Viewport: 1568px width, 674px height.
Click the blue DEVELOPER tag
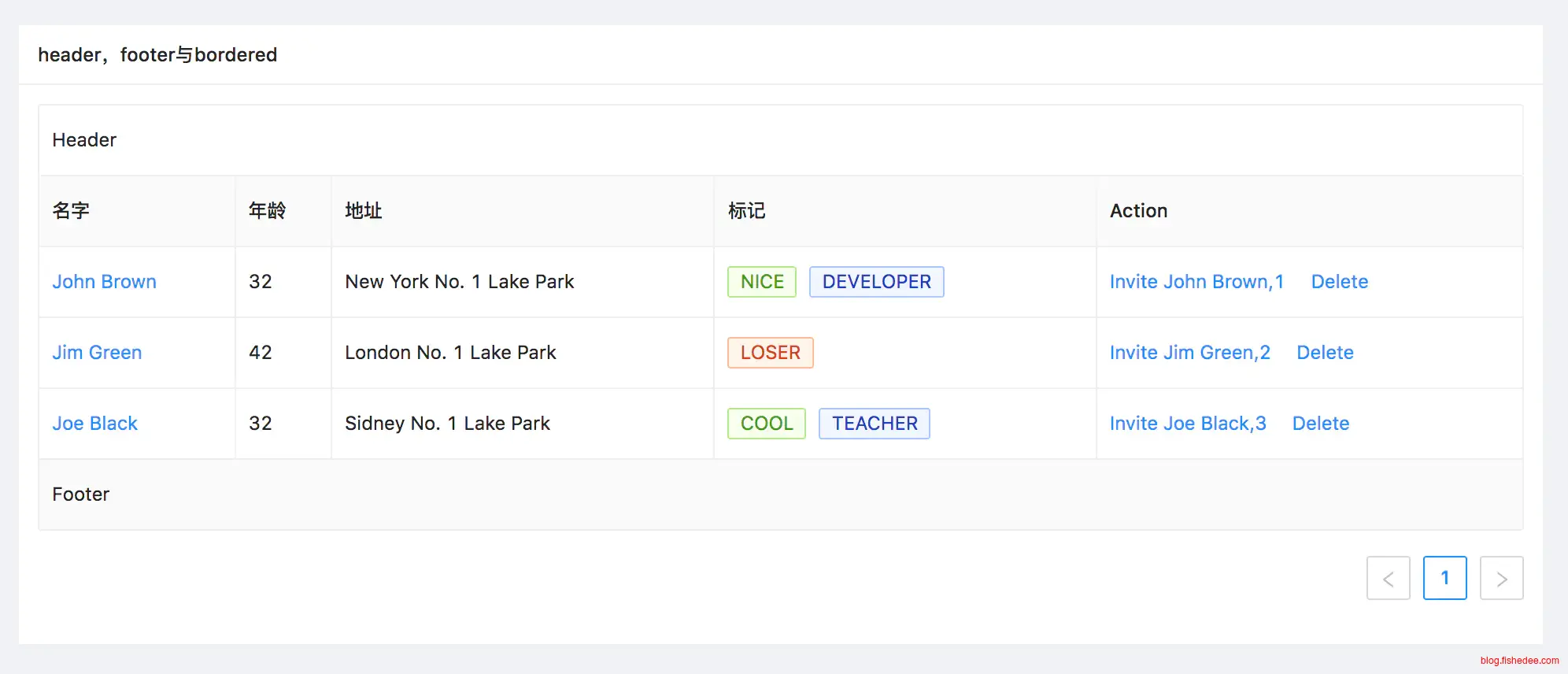876,282
